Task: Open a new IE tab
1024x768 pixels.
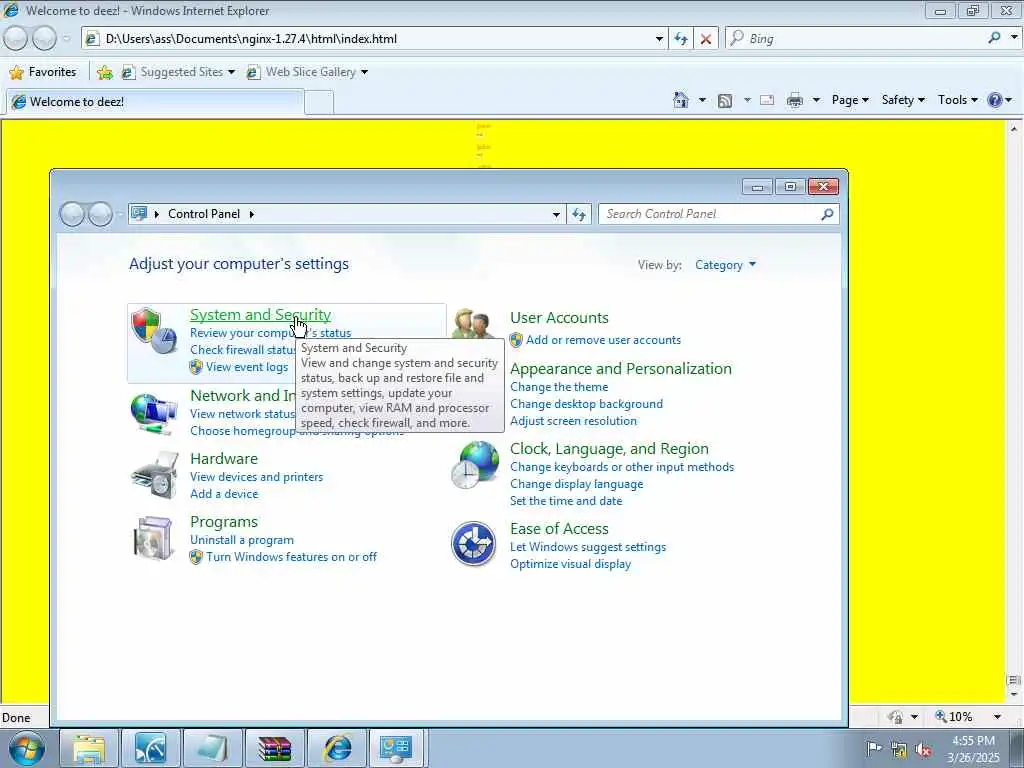Action: [319, 103]
